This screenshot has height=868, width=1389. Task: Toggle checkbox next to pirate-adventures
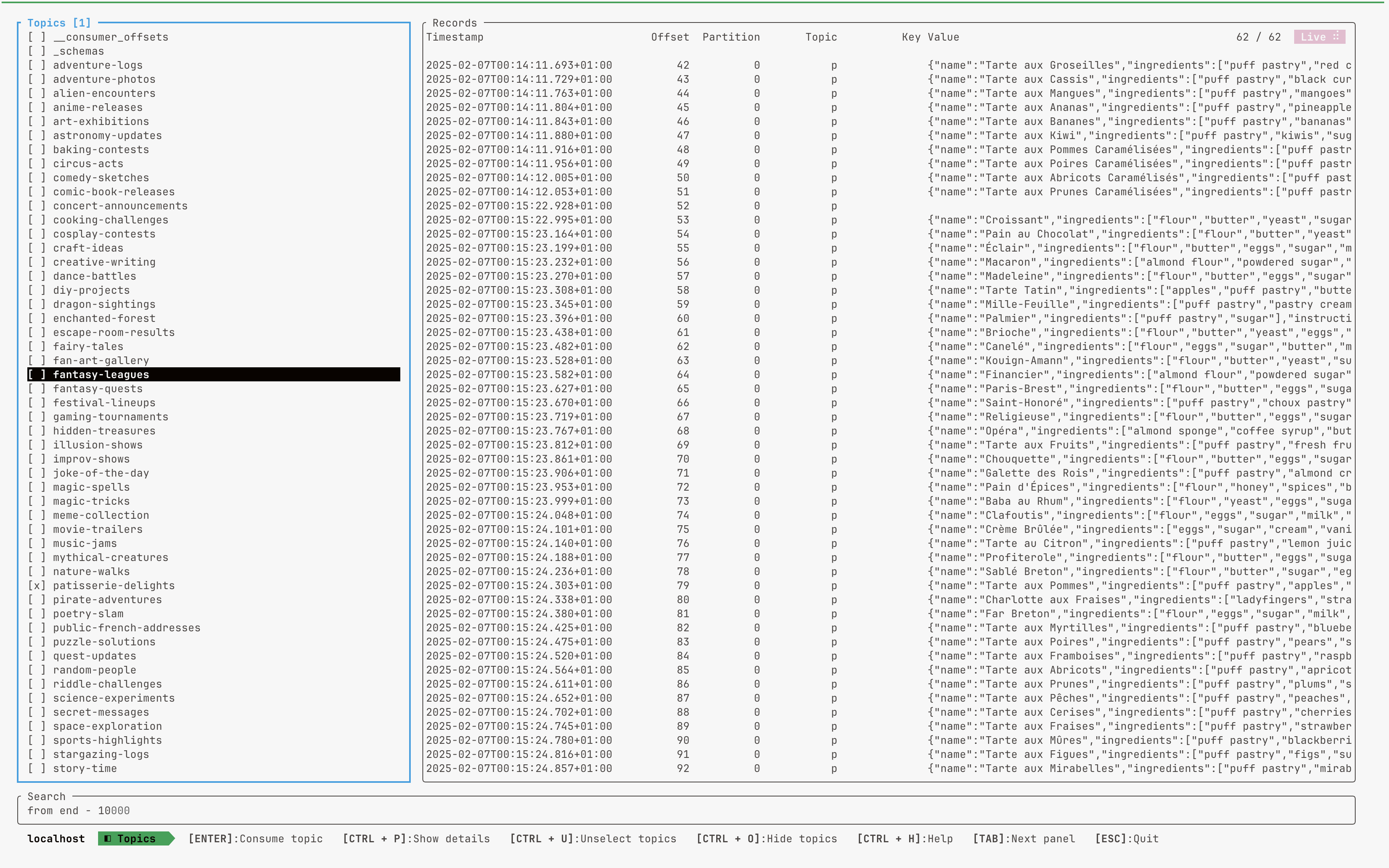tap(37, 600)
